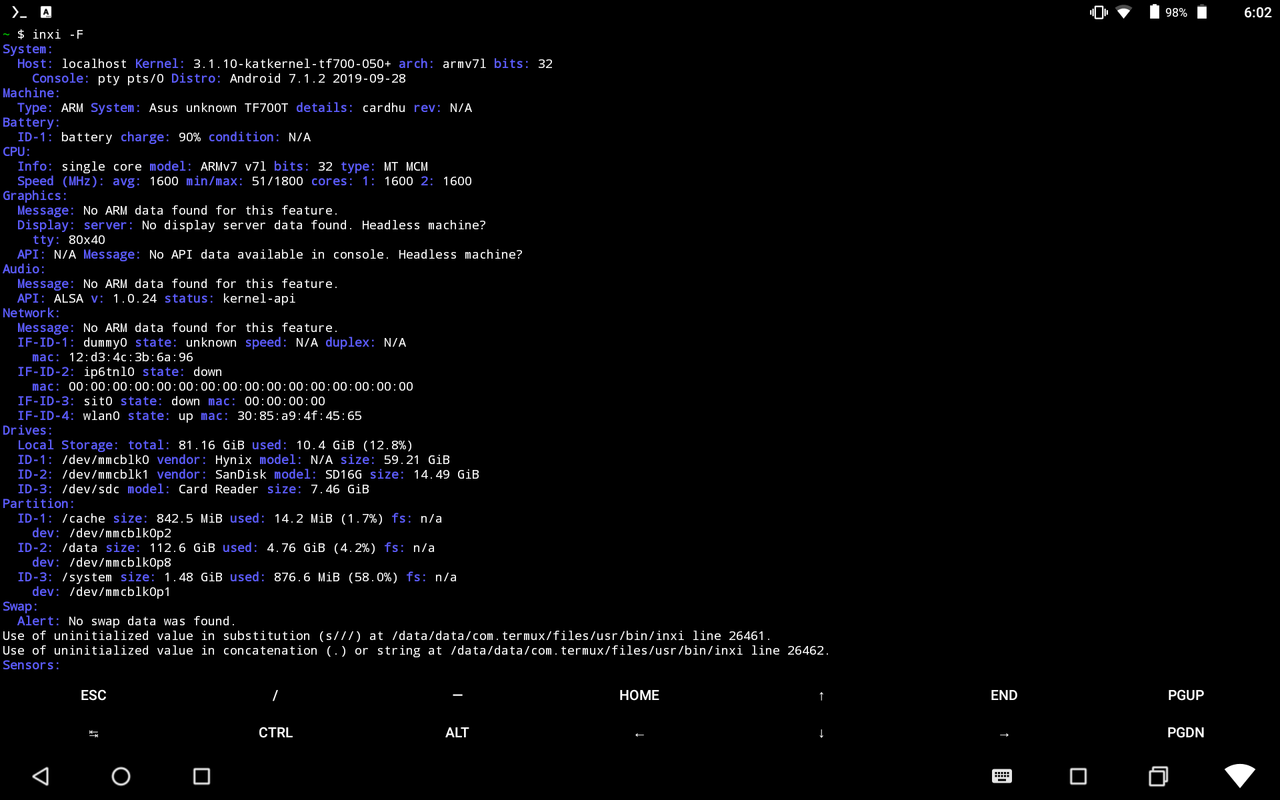Click '/dev/mmcblk0p8' device text
Screen dimensions: 1280x800
120,562
